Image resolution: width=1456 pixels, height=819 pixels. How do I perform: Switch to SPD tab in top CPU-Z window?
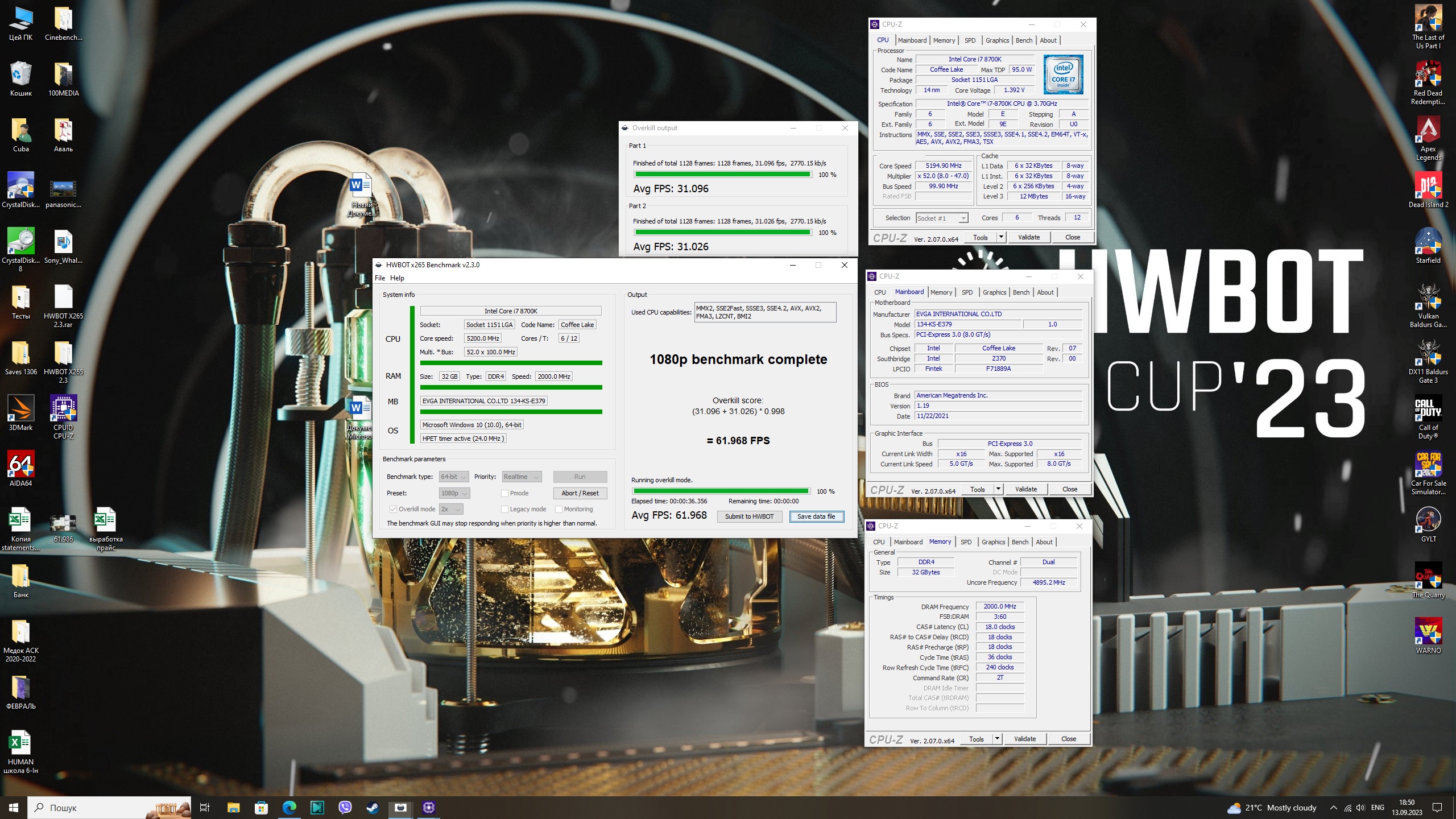click(x=970, y=40)
